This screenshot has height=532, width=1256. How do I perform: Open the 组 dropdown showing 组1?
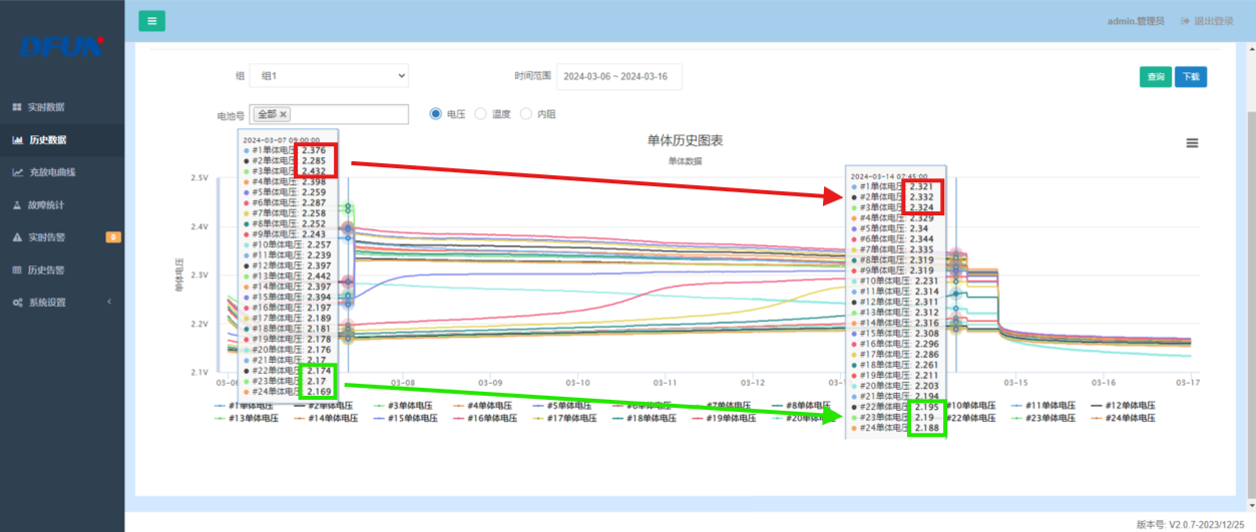[329, 76]
